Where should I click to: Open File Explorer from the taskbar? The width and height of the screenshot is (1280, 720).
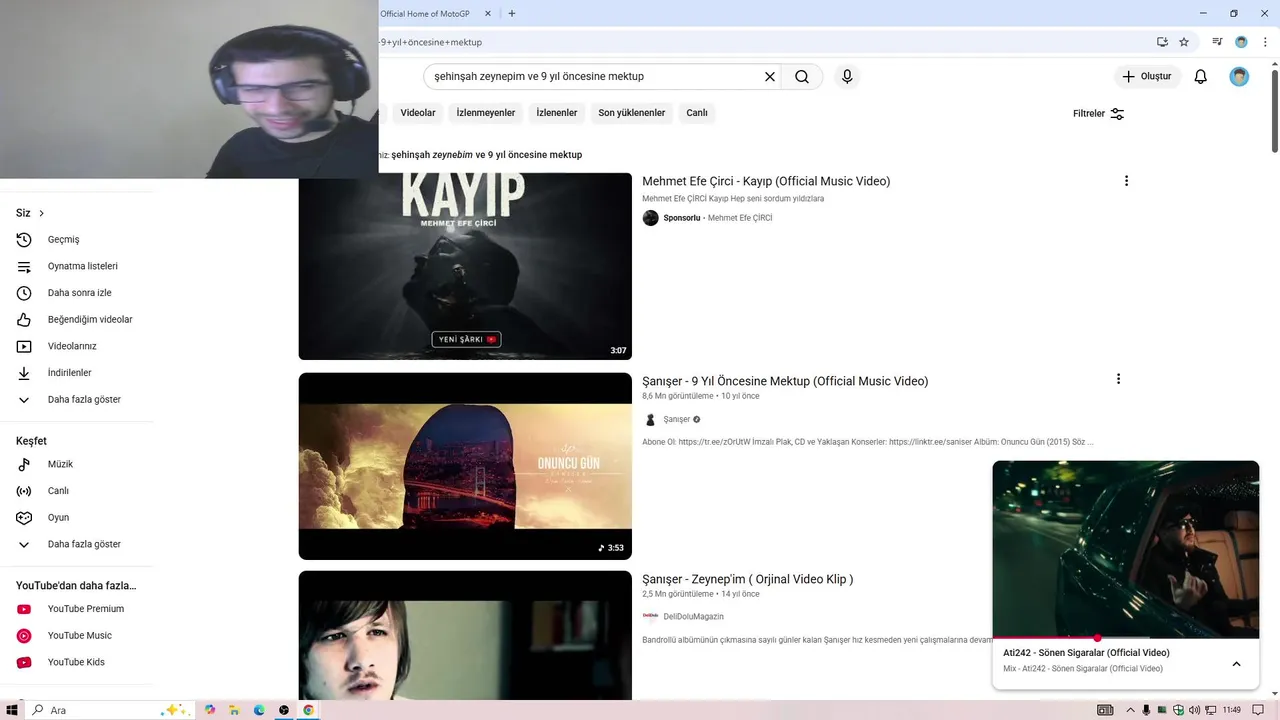pyautogui.click(x=234, y=710)
